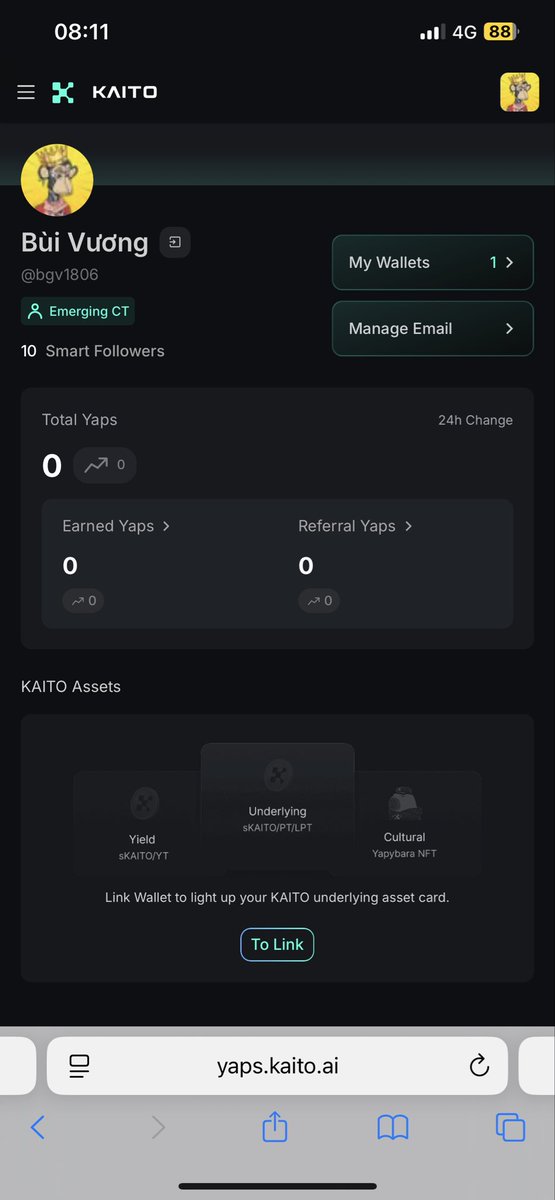Image resolution: width=555 pixels, height=1200 pixels.
Task: Open Safari page settings icon
Action: click(x=80, y=1066)
